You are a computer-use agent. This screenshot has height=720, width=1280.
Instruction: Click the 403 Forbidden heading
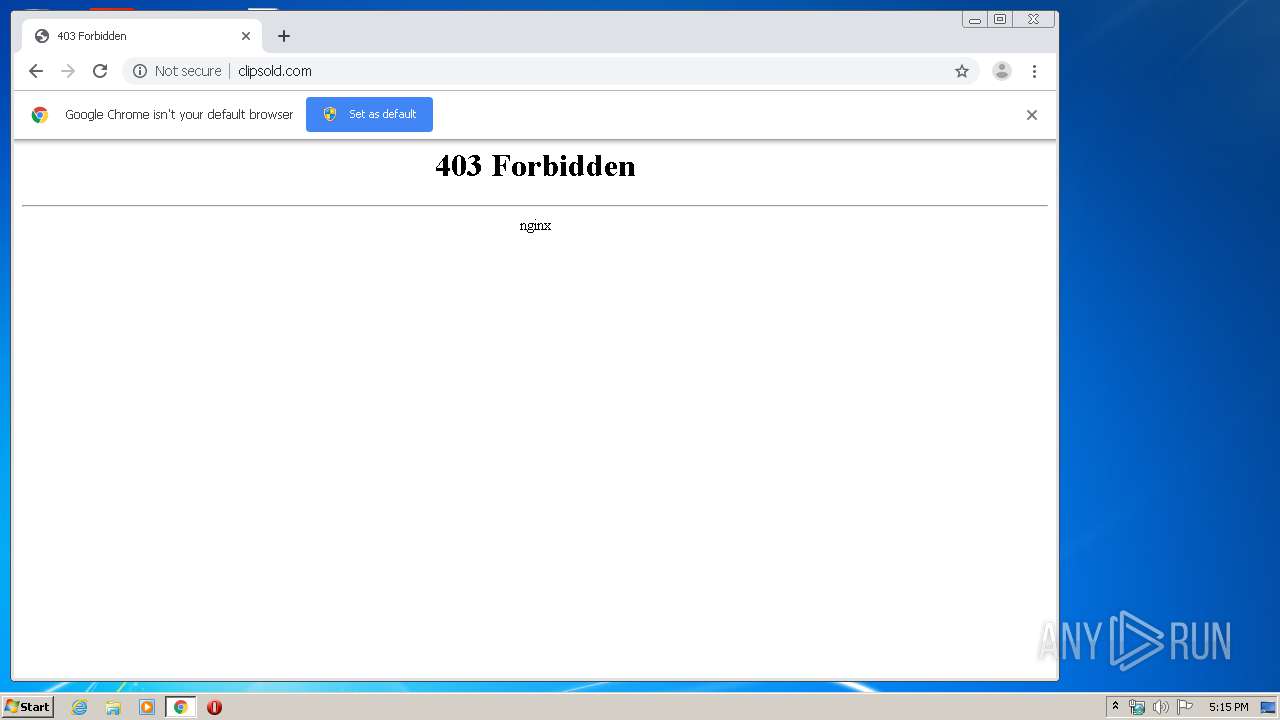[535, 166]
